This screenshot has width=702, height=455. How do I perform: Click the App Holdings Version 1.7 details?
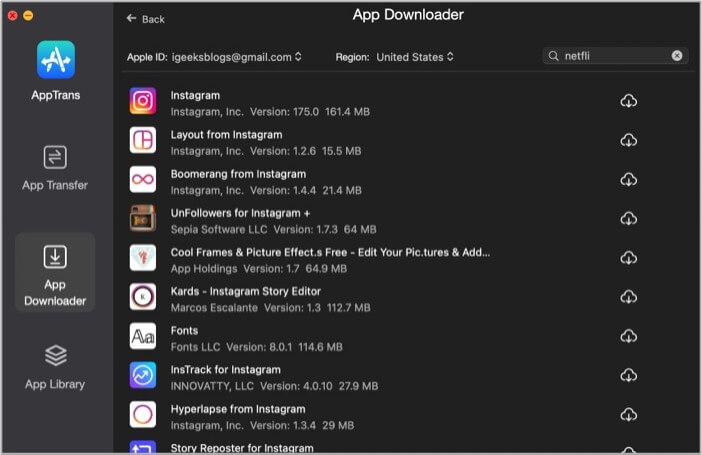pos(258,269)
